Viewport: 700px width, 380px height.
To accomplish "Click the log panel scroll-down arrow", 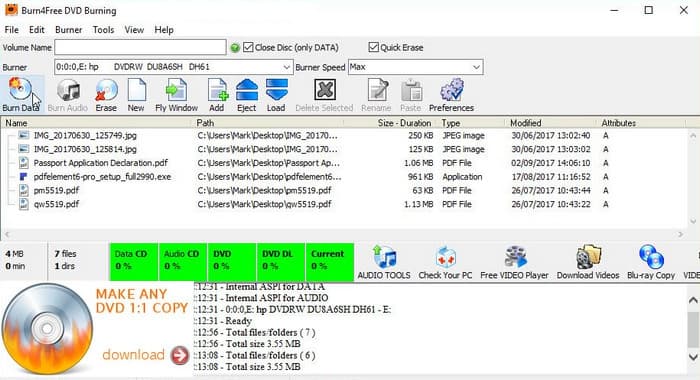I will [693, 357].
